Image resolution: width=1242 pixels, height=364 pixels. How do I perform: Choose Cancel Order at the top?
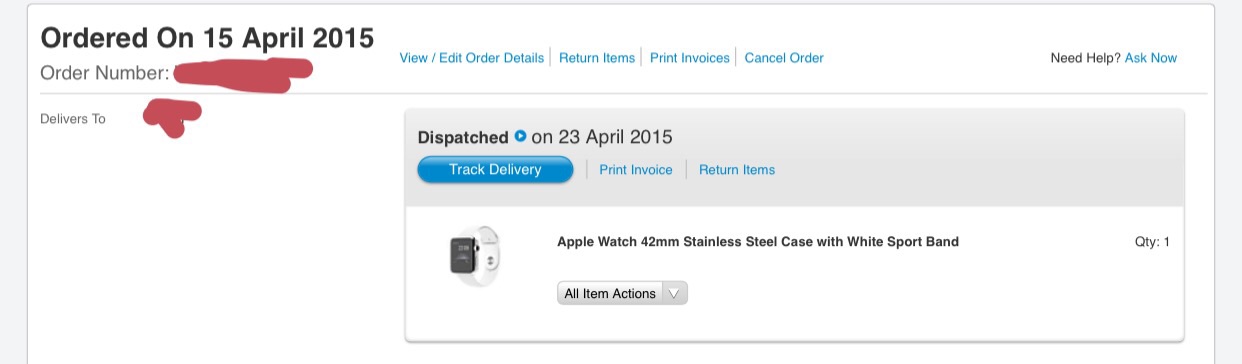click(x=784, y=58)
